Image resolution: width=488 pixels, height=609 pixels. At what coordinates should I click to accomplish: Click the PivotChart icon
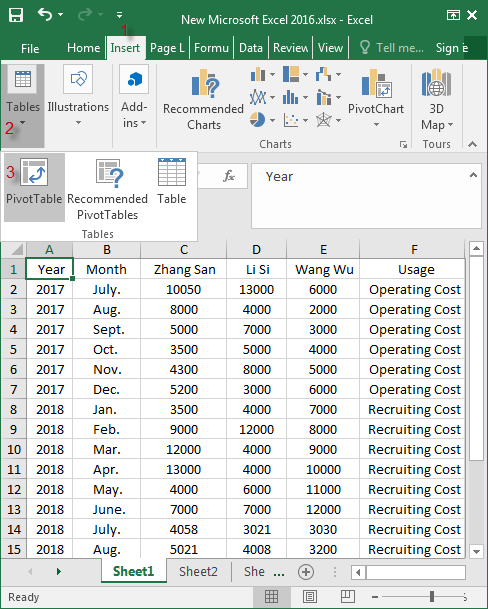tap(376, 84)
